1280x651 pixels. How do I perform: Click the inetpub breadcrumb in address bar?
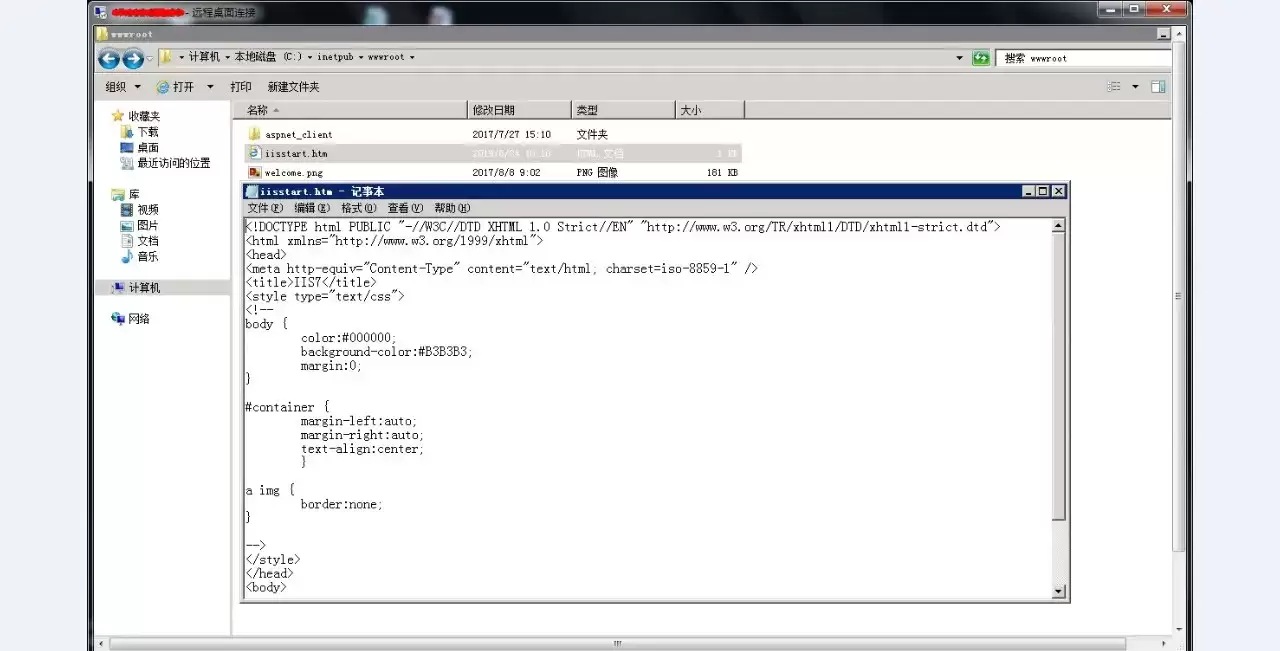(336, 58)
